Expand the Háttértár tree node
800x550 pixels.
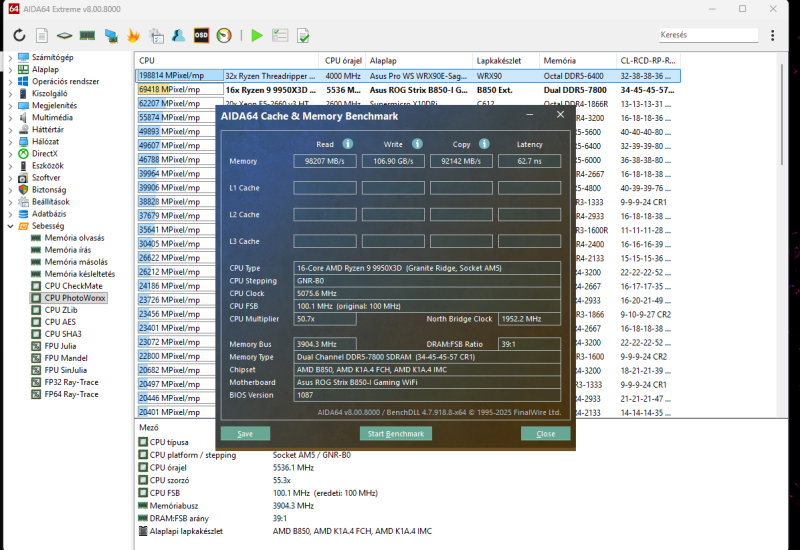click(x=10, y=130)
